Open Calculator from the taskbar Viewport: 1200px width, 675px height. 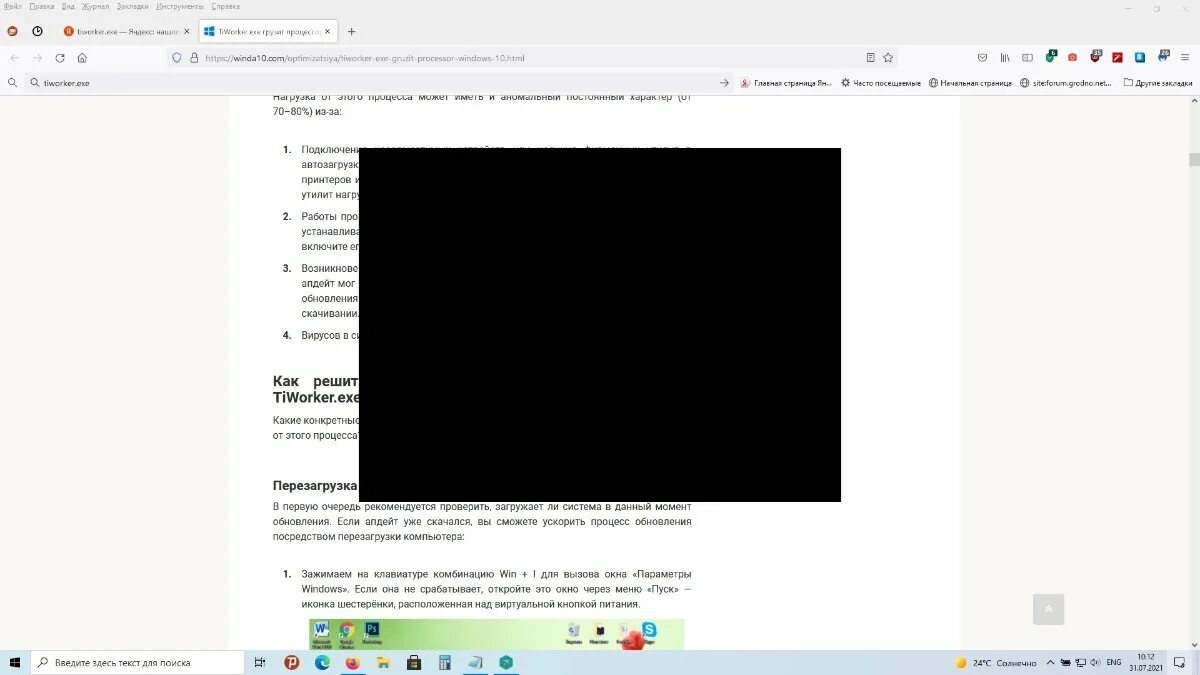click(445, 662)
